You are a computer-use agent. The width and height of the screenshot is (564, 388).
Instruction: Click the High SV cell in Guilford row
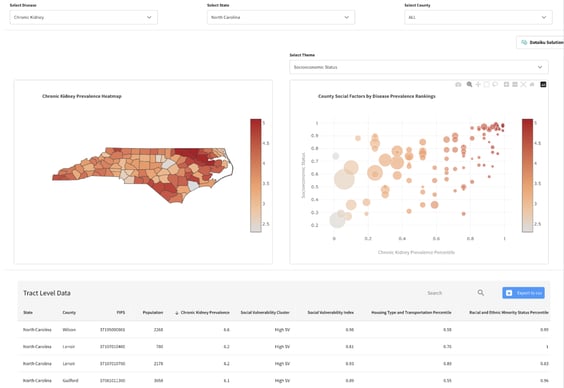[282, 380]
